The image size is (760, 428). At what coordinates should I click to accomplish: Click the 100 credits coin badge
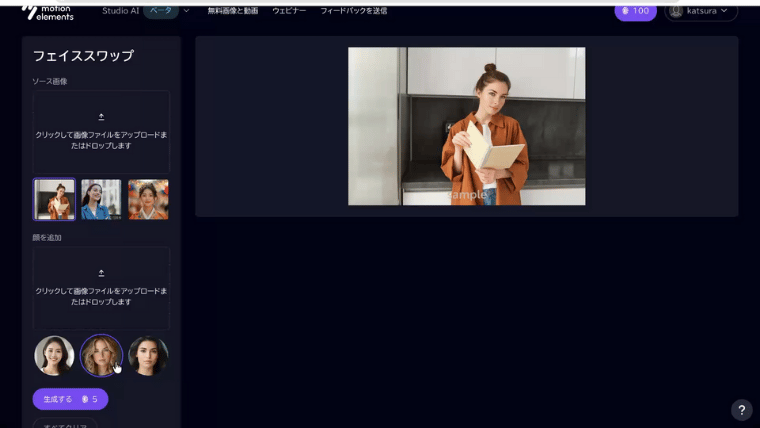tap(635, 11)
